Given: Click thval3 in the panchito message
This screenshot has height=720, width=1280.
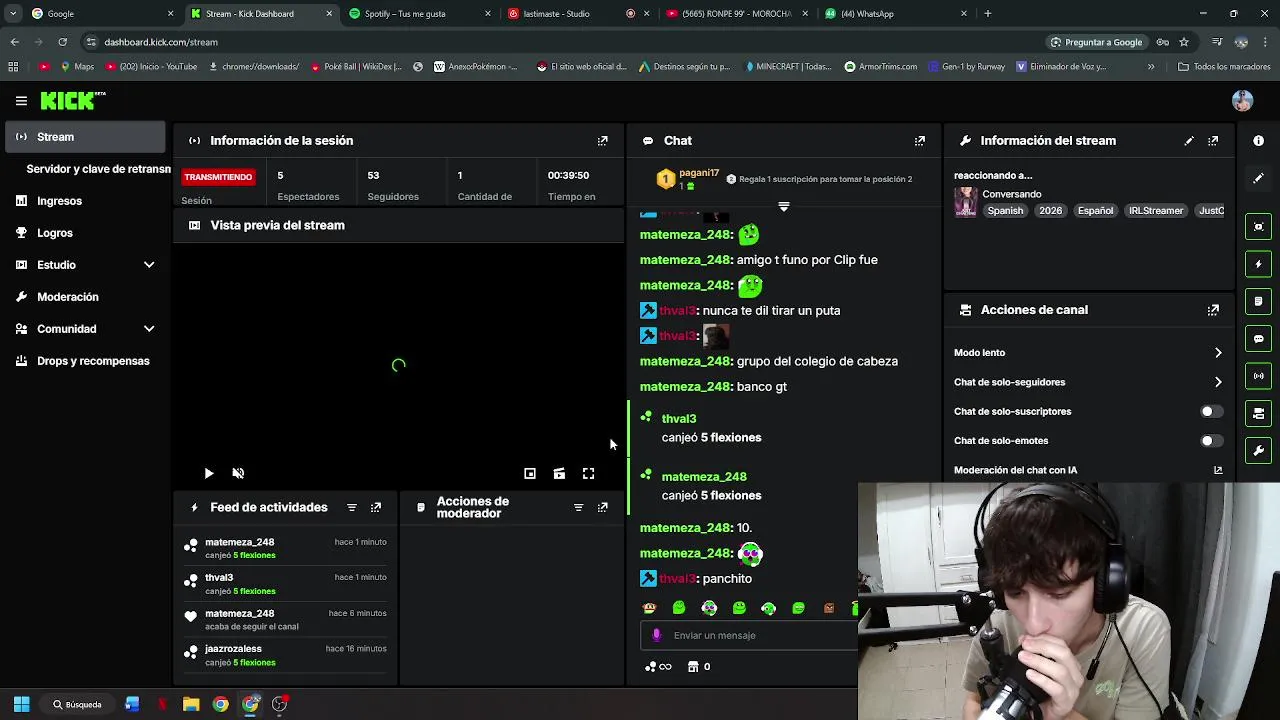Looking at the screenshot, I should [677, 579].
